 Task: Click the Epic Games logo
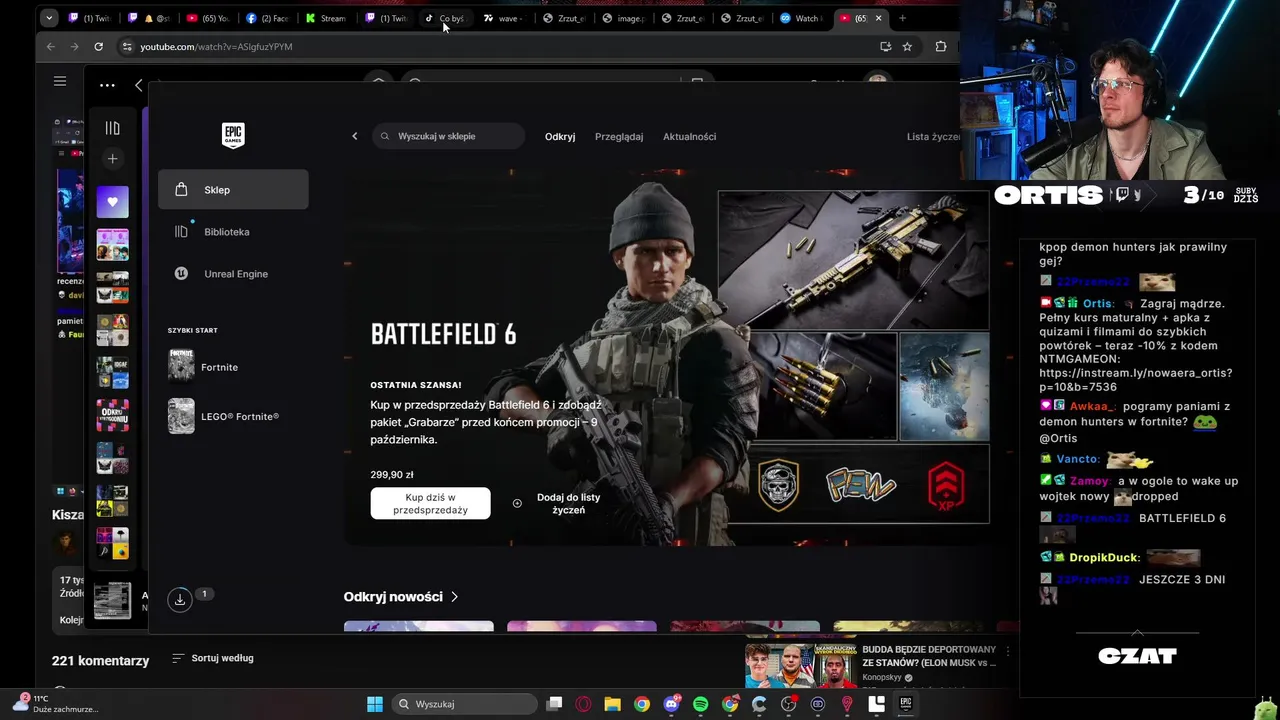click(x=233, y=135)
